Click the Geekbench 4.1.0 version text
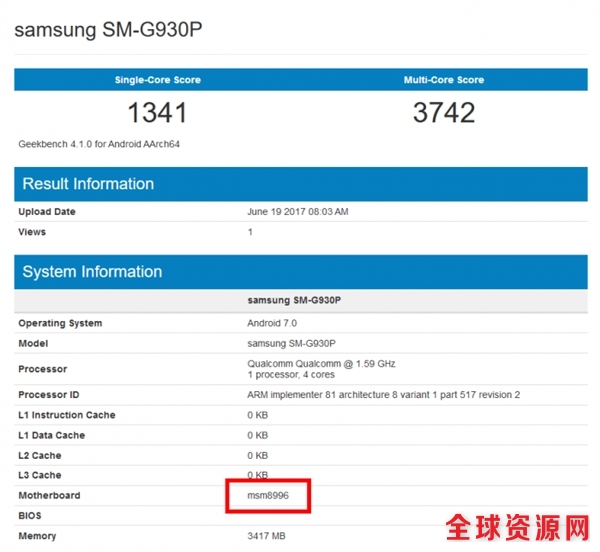600x552 pixels. pyautogui.click(x=99, y=144)
